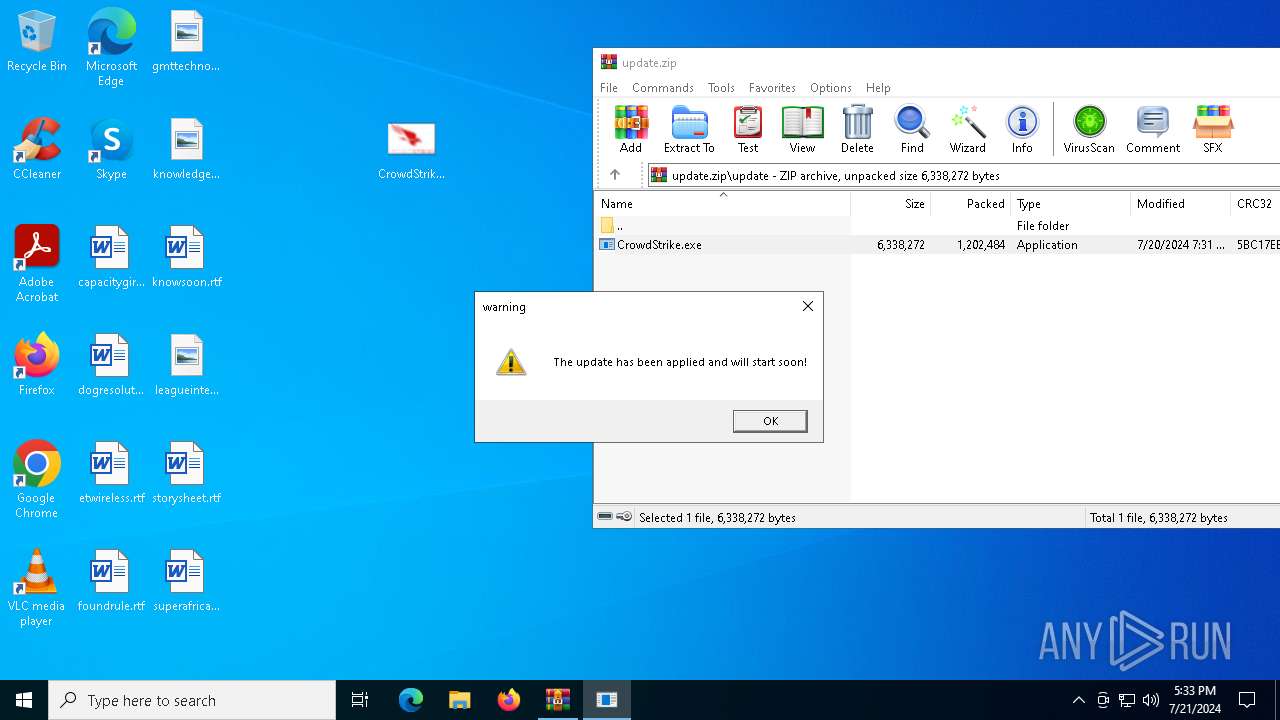Click the volume speaker tray icon
The width and height of the screenshot is (1280, 720).
click(x=1151, y=700)
